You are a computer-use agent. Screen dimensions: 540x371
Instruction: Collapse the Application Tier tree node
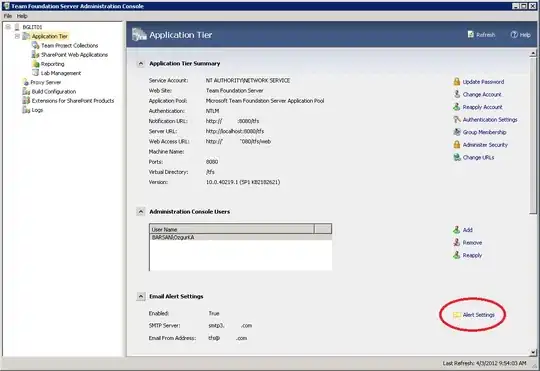[x=17, y=36]
